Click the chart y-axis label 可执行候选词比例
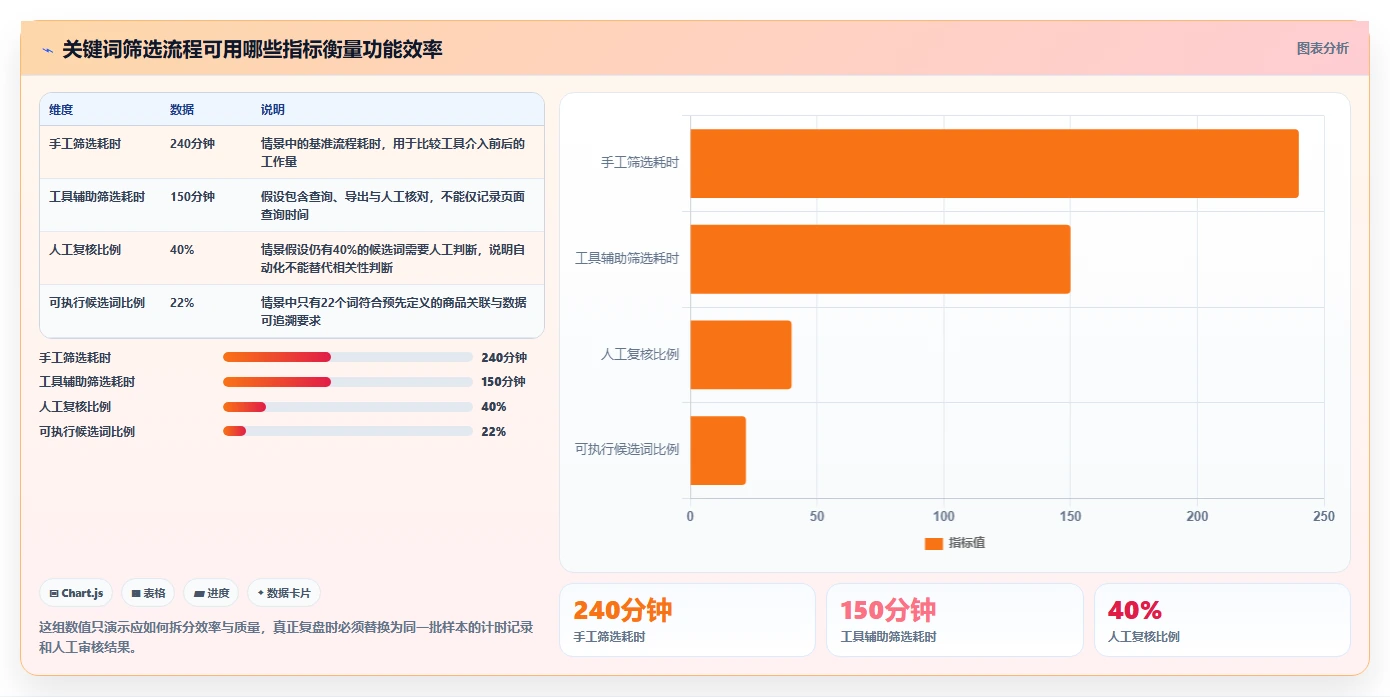 click(x=627, y=450)
